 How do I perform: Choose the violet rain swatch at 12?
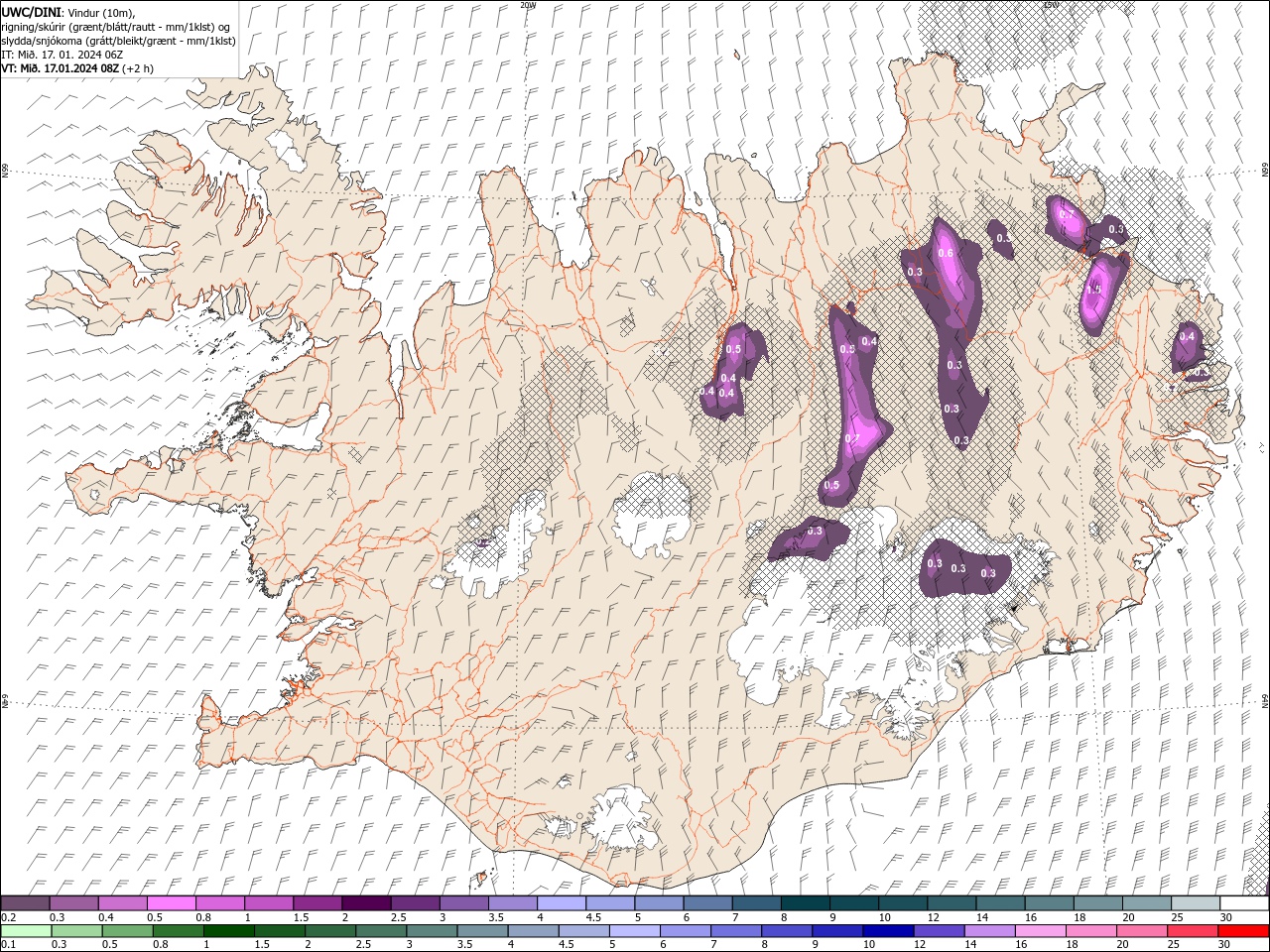pos(939,931)
